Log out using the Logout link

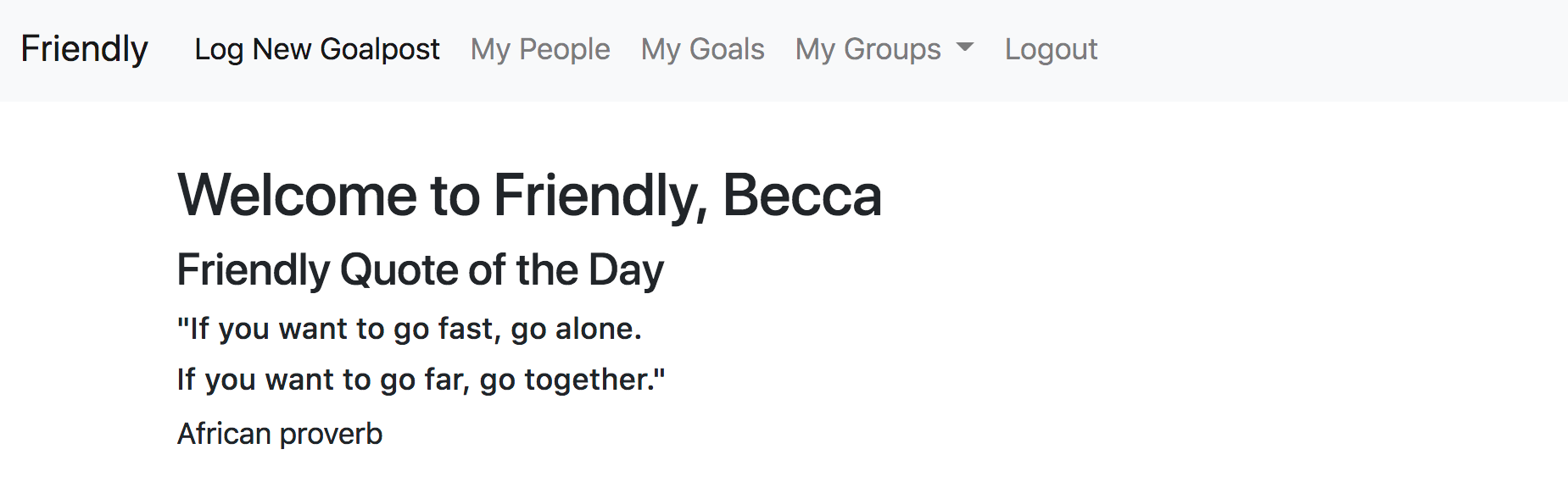click(x=1051, y=49)
